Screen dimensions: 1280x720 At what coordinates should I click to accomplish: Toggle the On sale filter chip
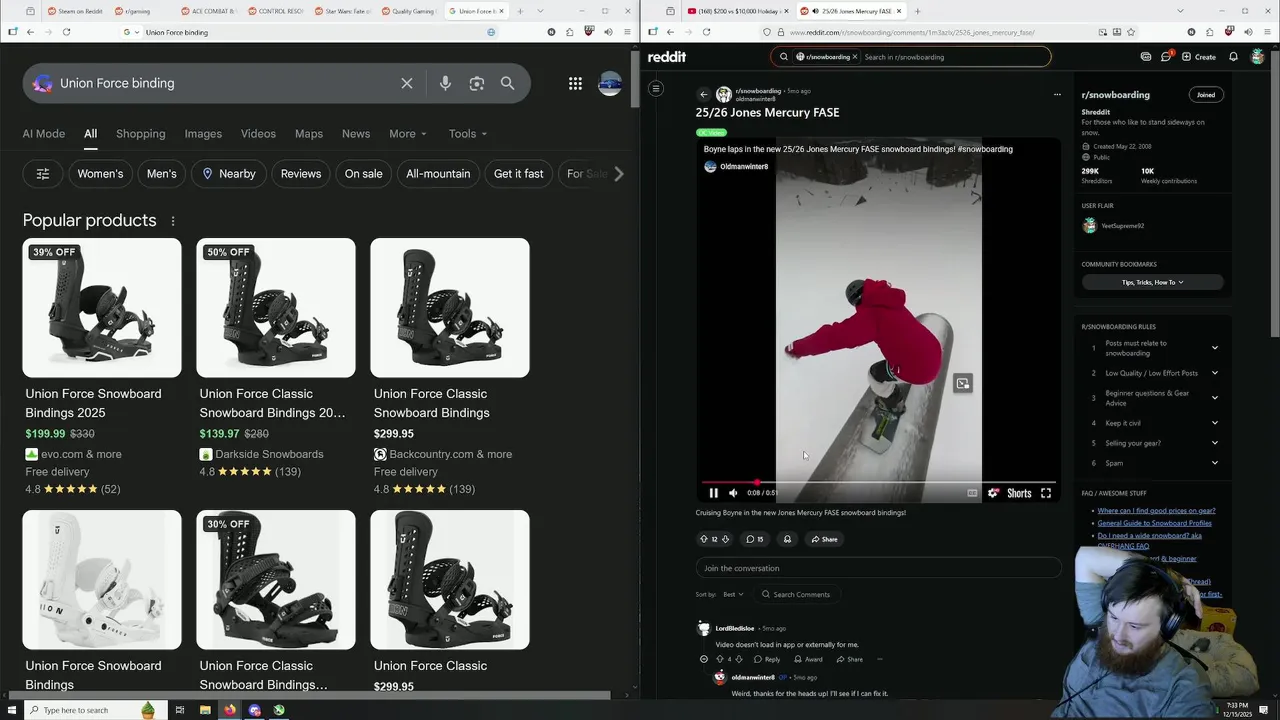[364, 174]
